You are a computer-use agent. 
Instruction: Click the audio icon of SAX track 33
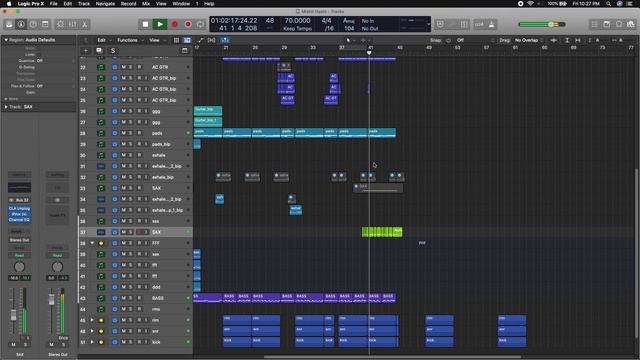point(101,188)
